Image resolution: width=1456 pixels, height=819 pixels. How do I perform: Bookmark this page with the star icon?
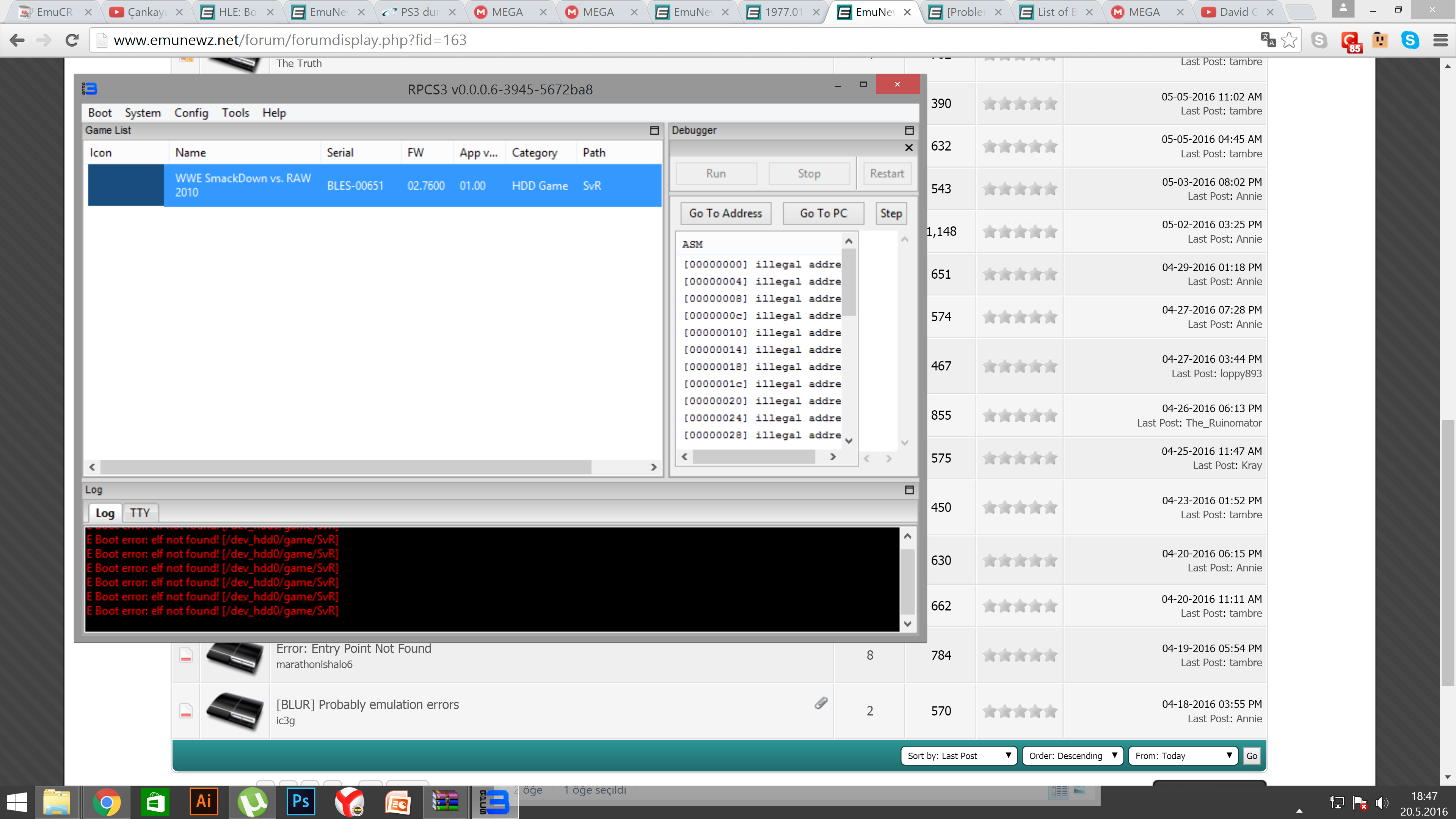click(x=1289, y=40)
